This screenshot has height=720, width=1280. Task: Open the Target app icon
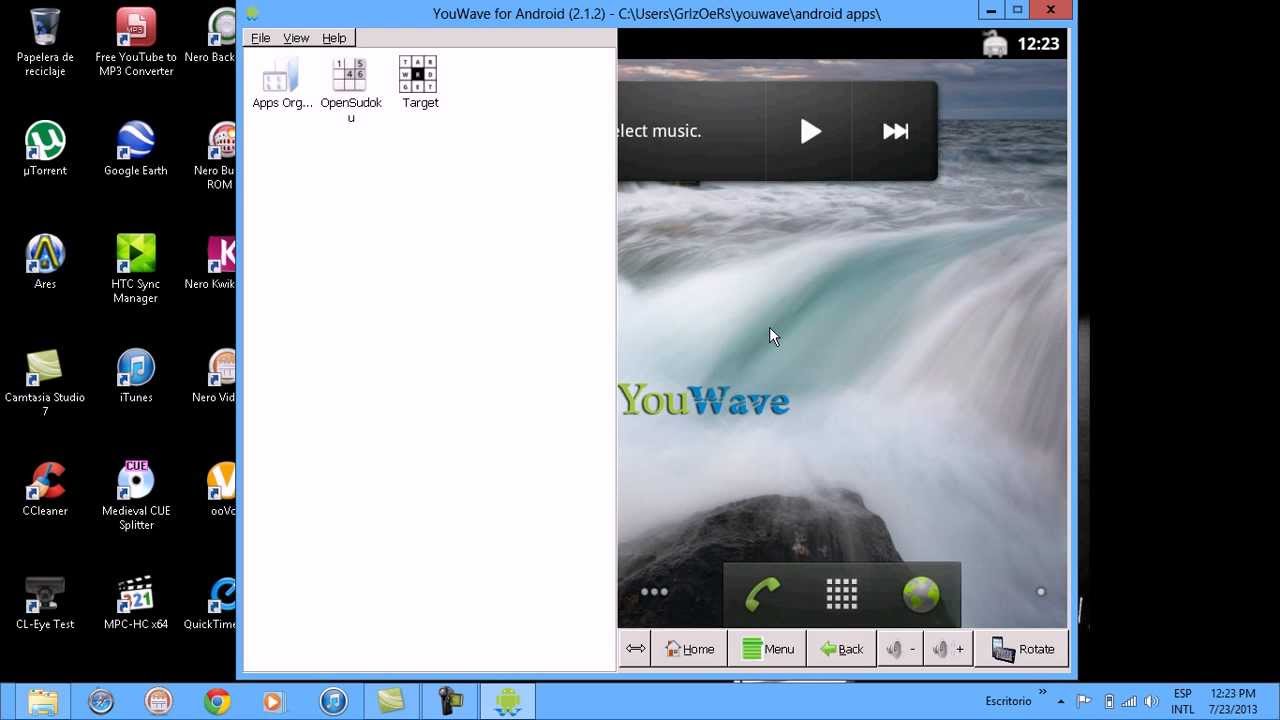(419, 83)
